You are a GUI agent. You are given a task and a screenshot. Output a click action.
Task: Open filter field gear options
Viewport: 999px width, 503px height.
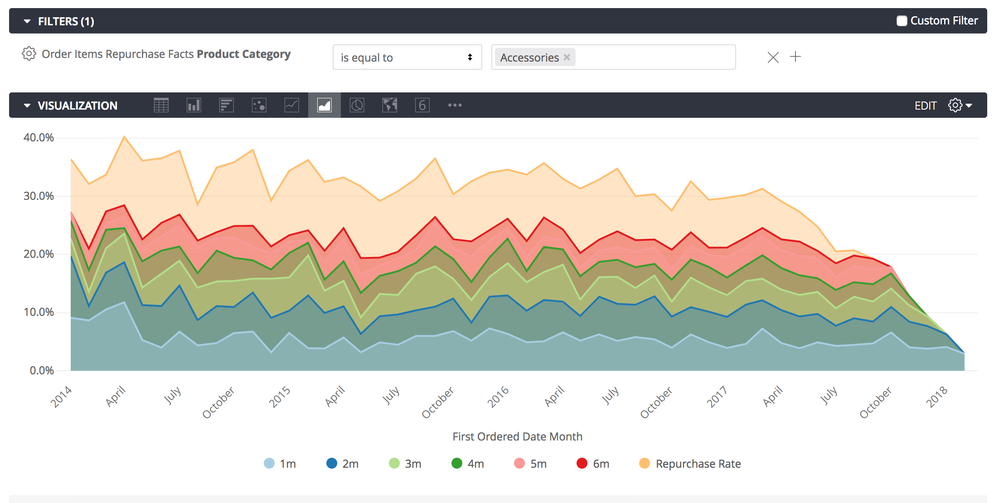29,54
